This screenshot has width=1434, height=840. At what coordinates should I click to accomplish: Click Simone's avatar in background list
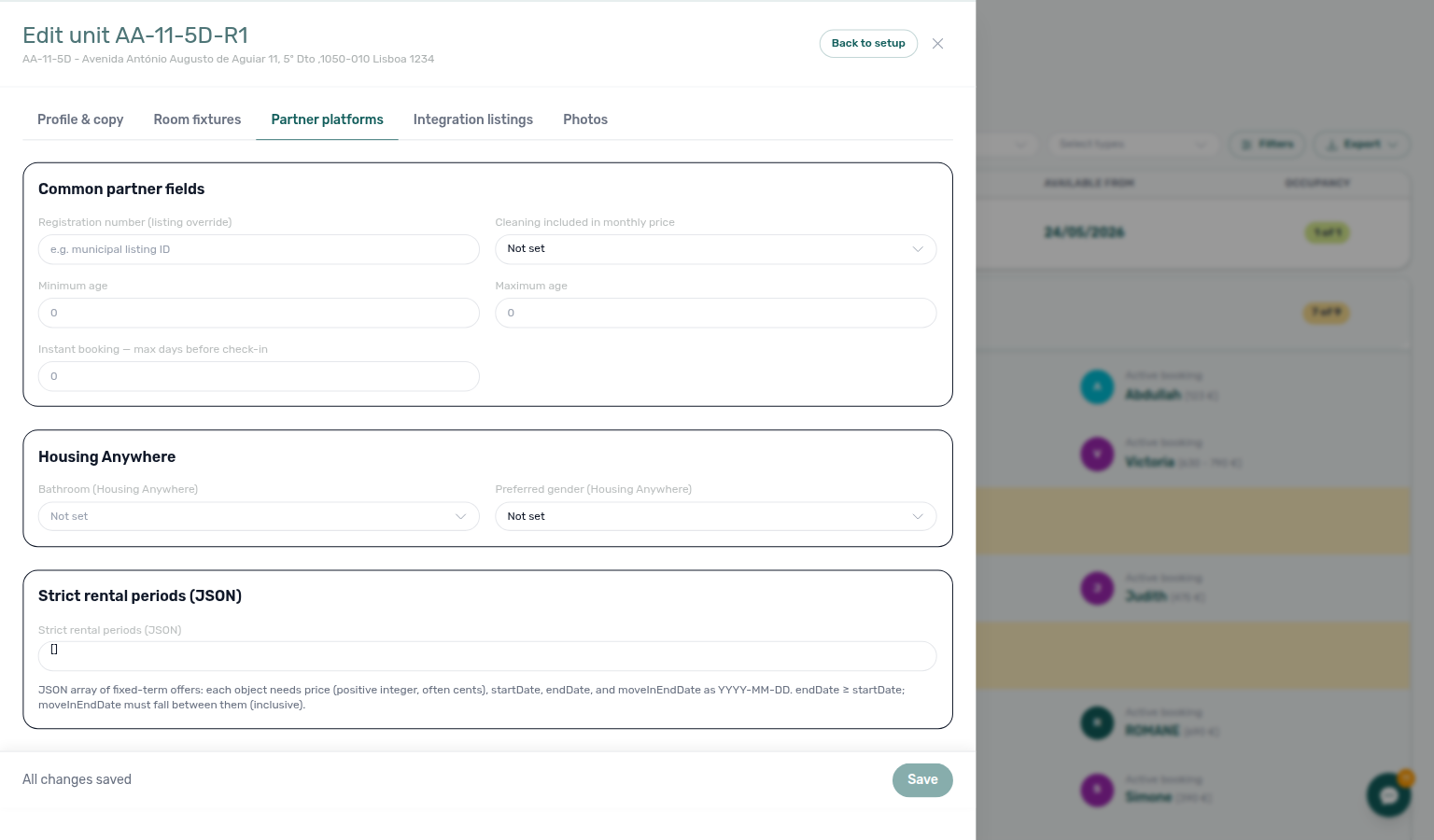tap(1097, 791)
